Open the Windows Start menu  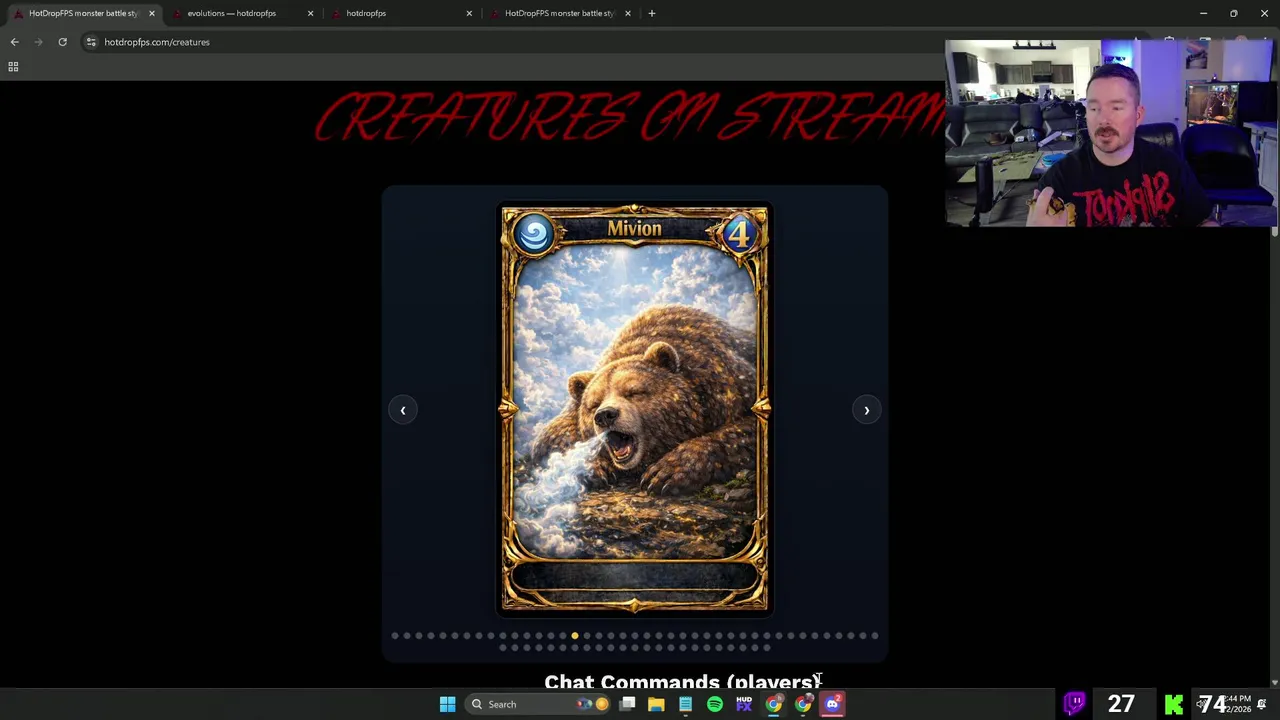click(447, 704)
